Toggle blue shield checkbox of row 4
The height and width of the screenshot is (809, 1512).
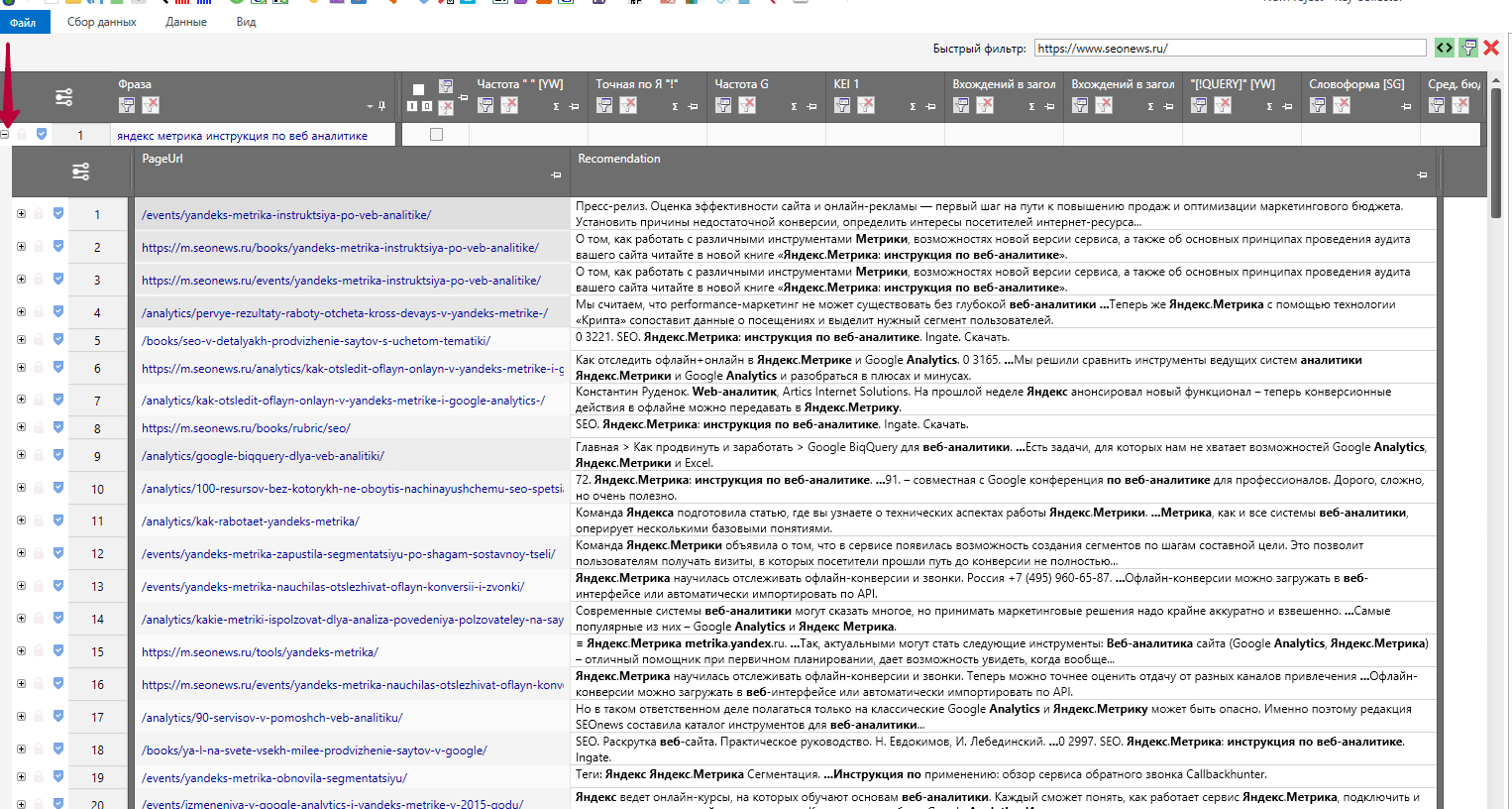(x=58, y=312)
